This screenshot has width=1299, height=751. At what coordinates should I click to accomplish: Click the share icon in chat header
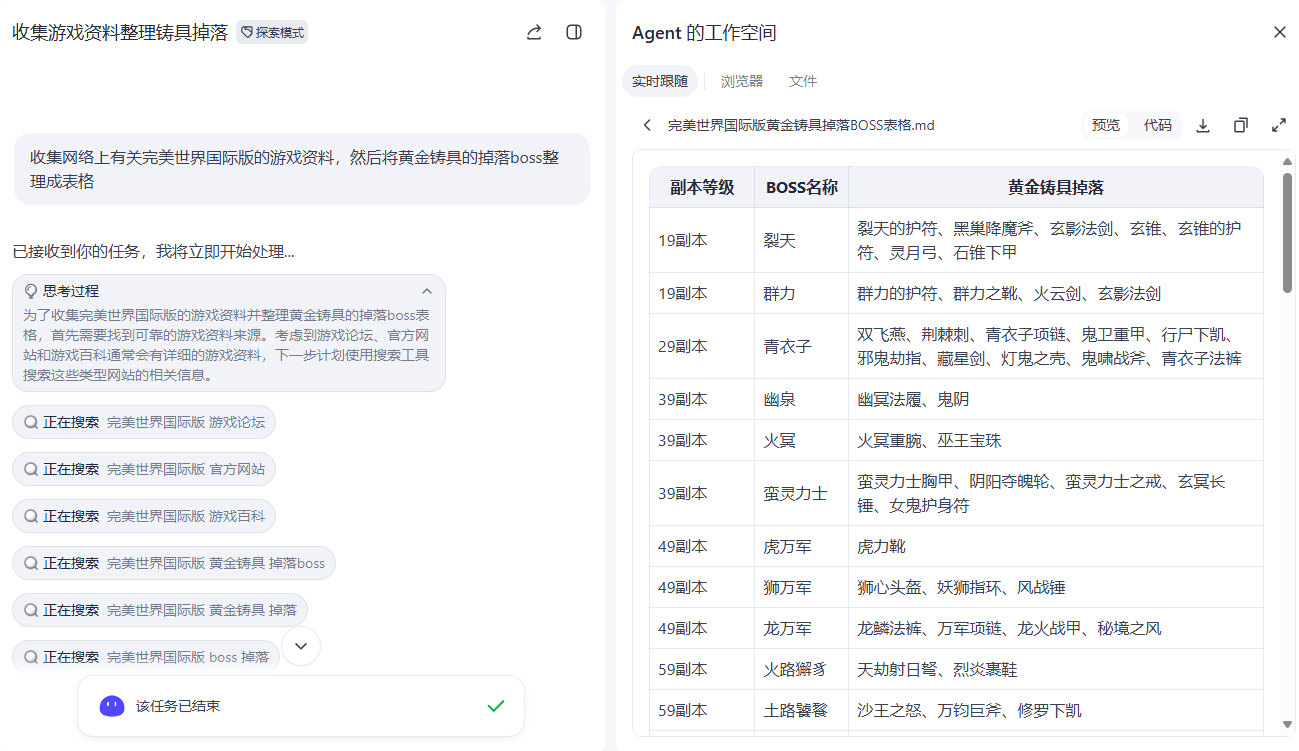tap(534, 32)
